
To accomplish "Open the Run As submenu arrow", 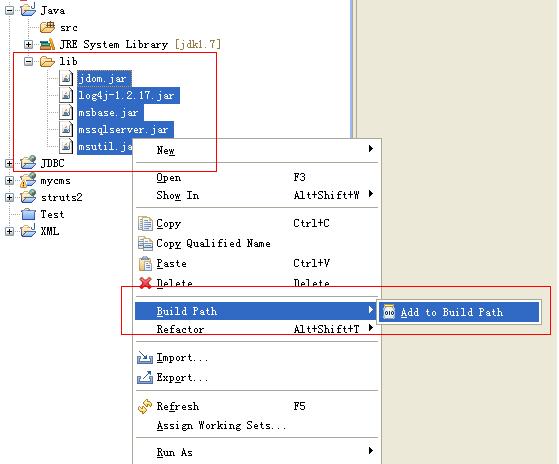I will pyautogui.click(x=371, y=451).
